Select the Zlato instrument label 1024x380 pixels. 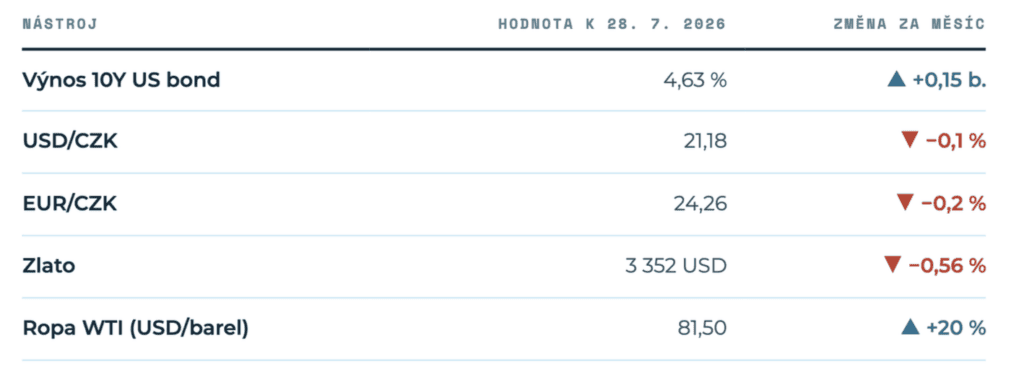(x=49, y=266)
